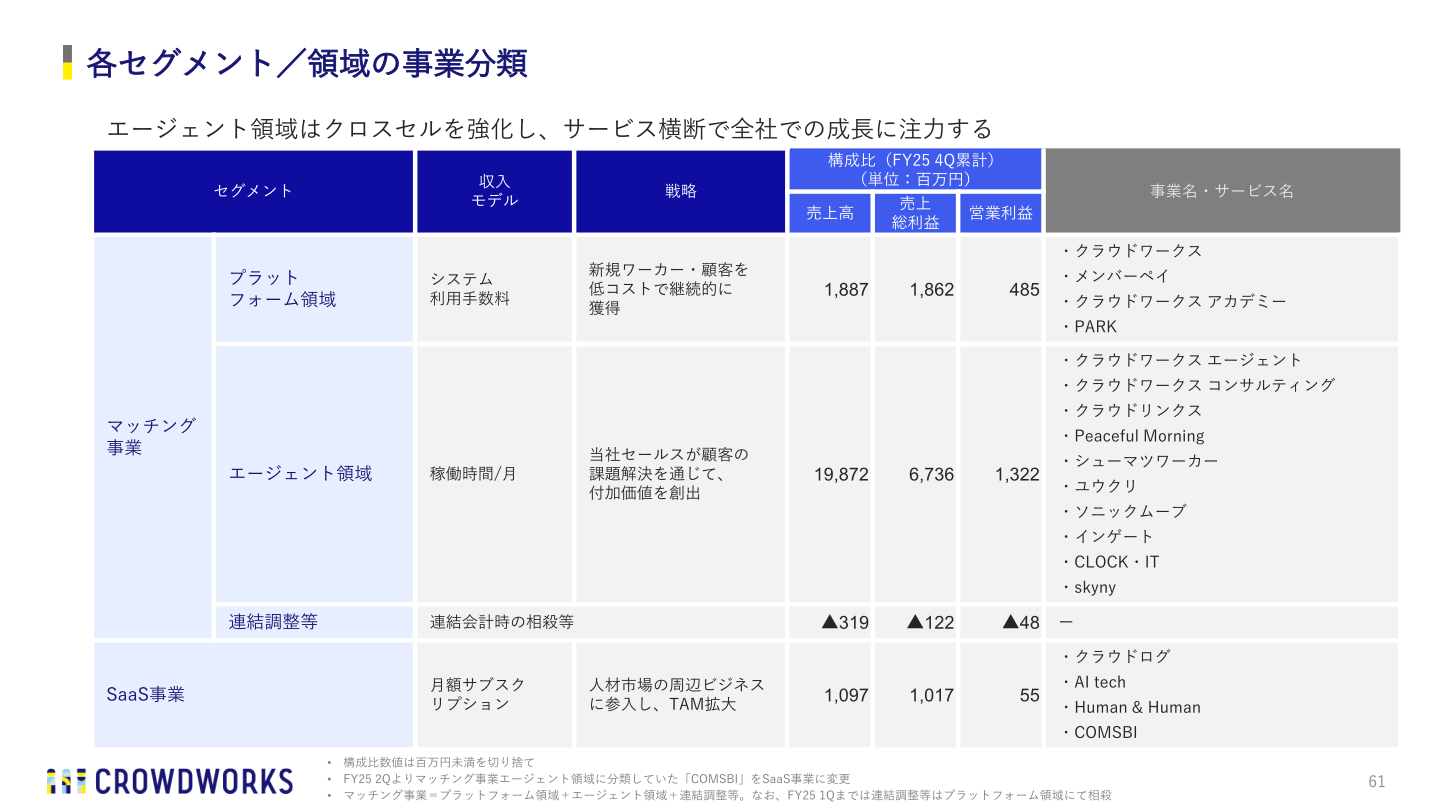
Task: Click the strategy text 当社セールスが顧客の課題解決
Action: point(668,474)
